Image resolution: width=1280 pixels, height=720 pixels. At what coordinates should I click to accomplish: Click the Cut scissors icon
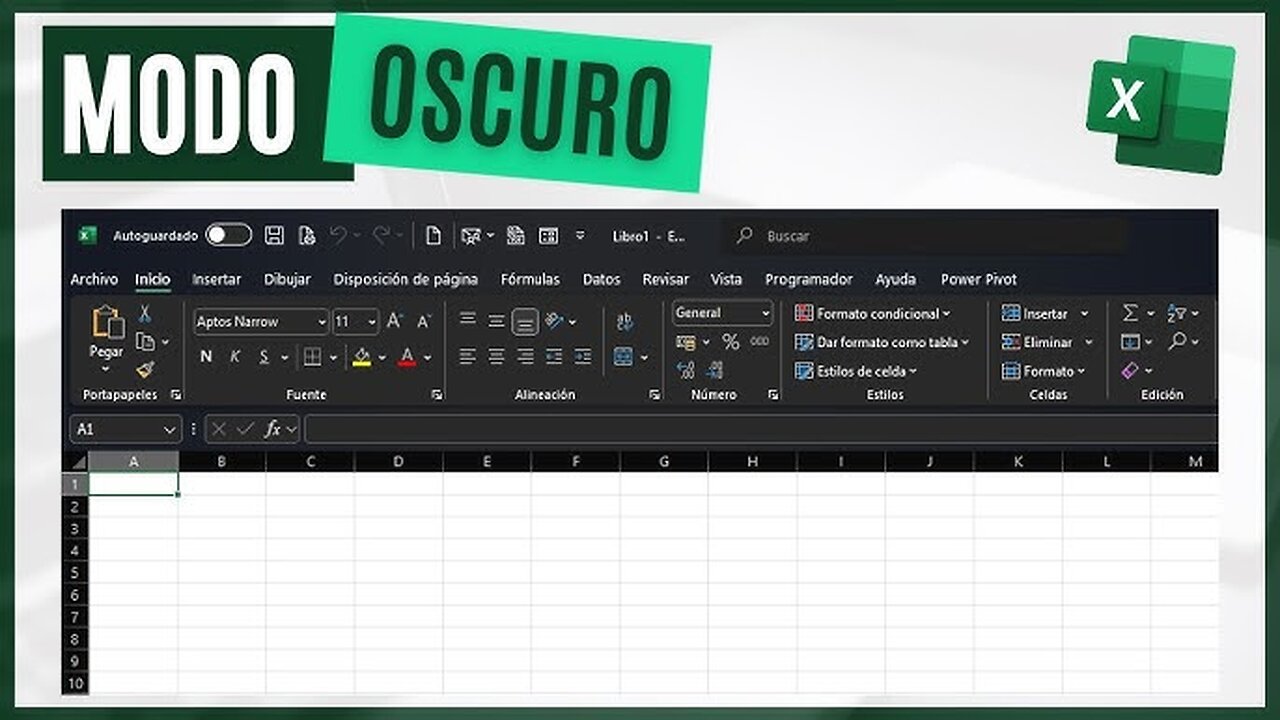144,314
